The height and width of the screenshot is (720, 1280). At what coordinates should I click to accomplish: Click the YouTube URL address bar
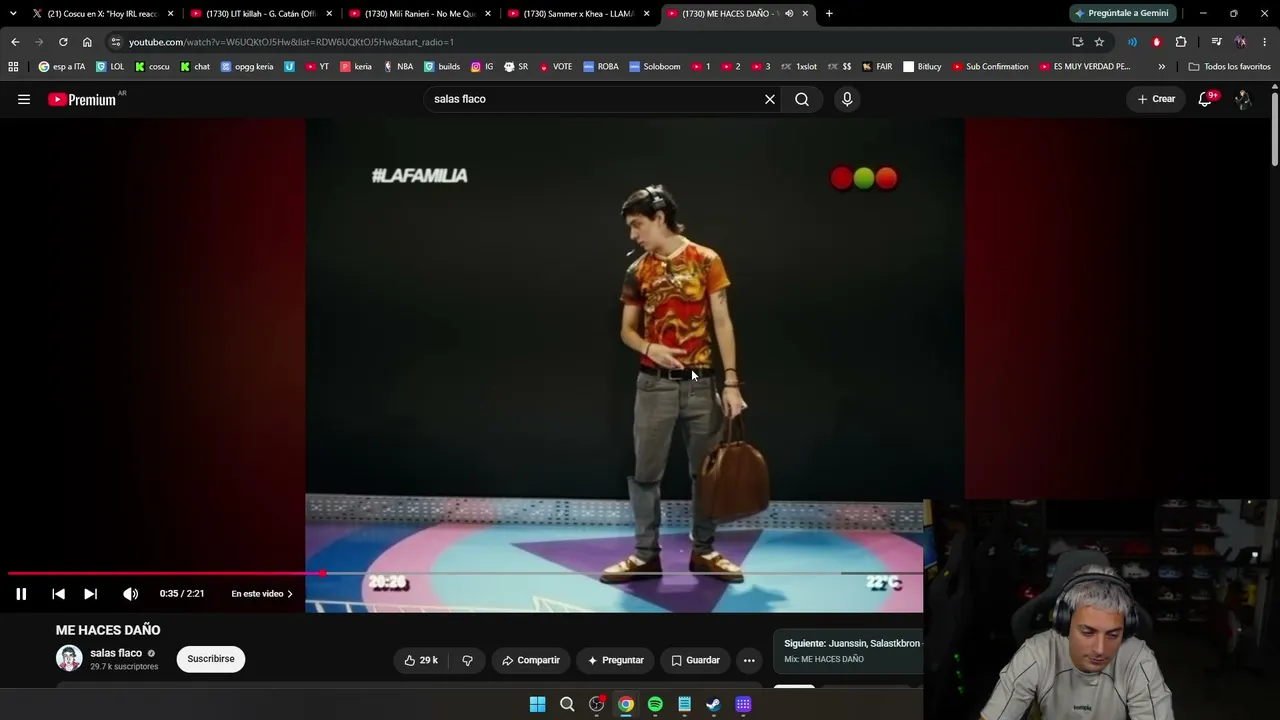[590, 42]
